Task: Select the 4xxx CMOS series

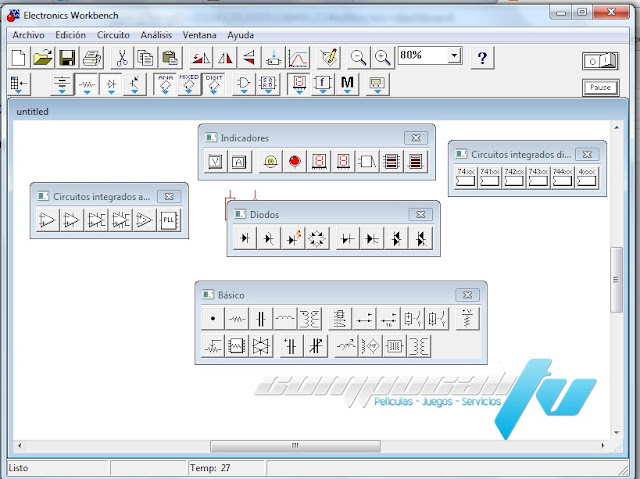Action: [x=587, y=177]
